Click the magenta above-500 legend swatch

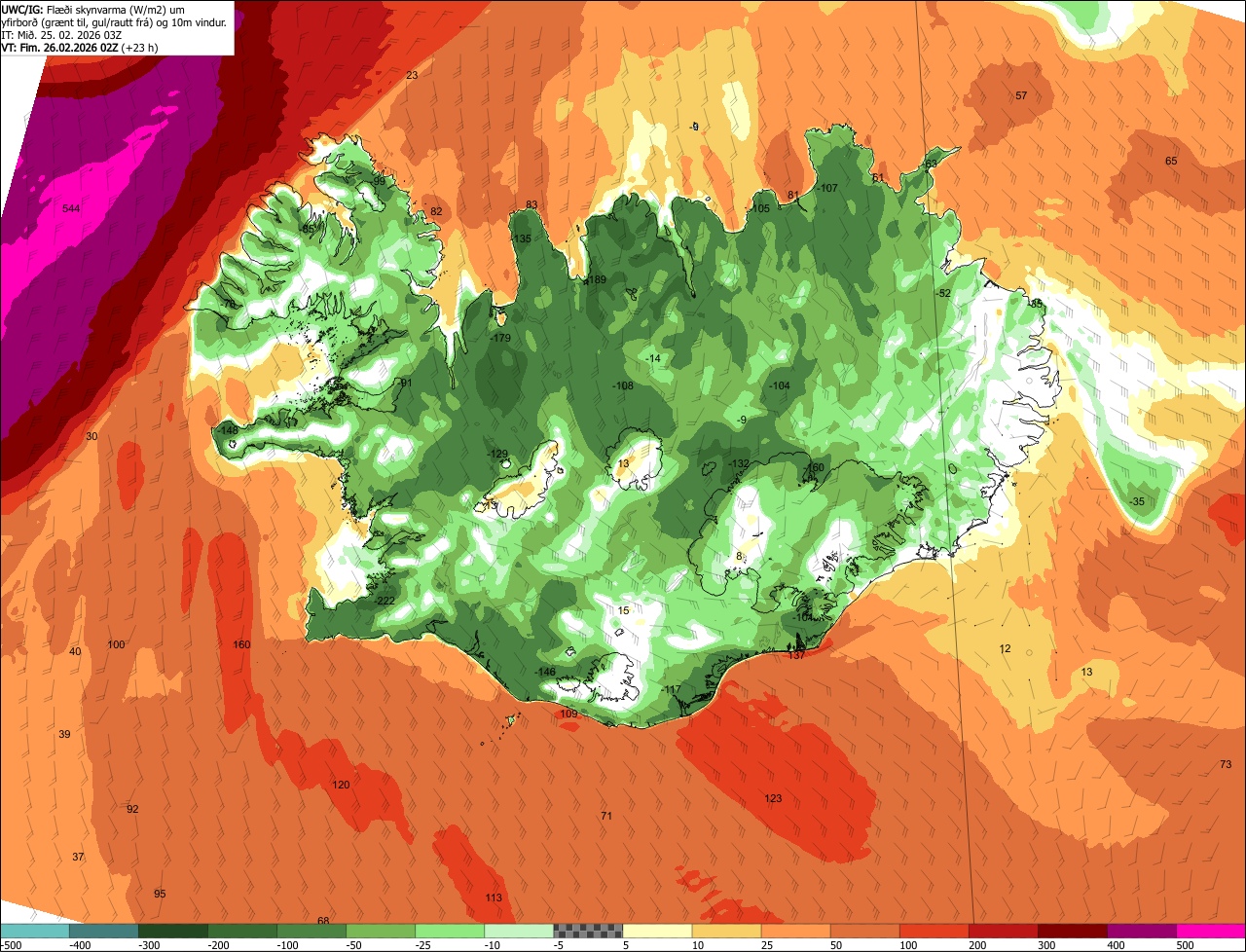coord(1211,932)
